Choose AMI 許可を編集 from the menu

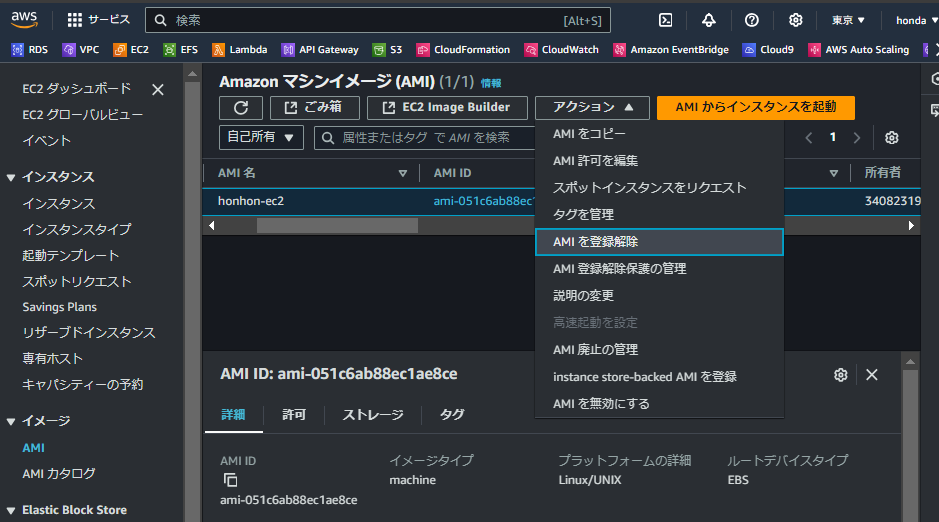[659, 161]
